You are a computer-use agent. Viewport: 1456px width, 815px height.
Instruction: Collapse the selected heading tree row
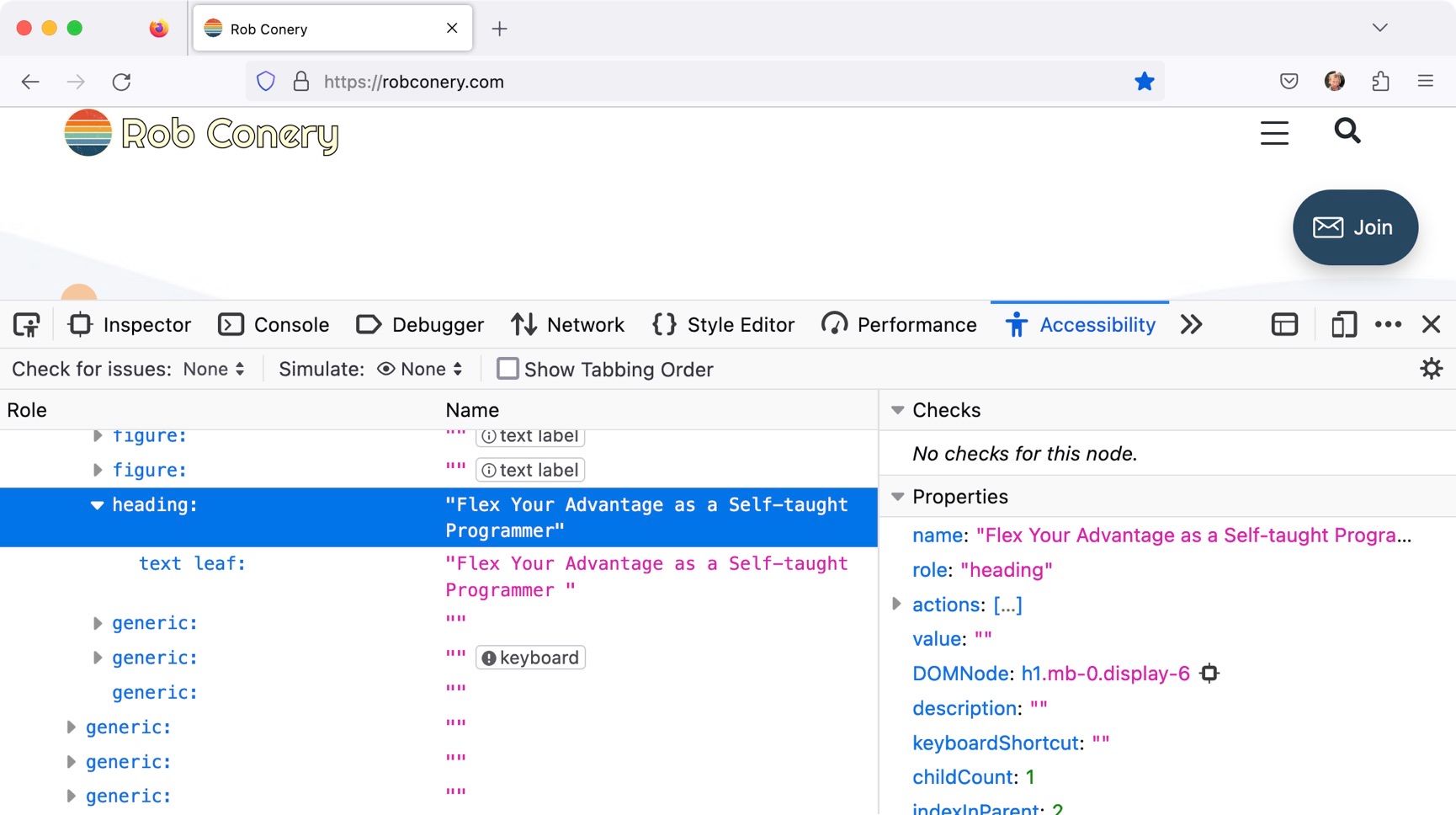point(97,505)
